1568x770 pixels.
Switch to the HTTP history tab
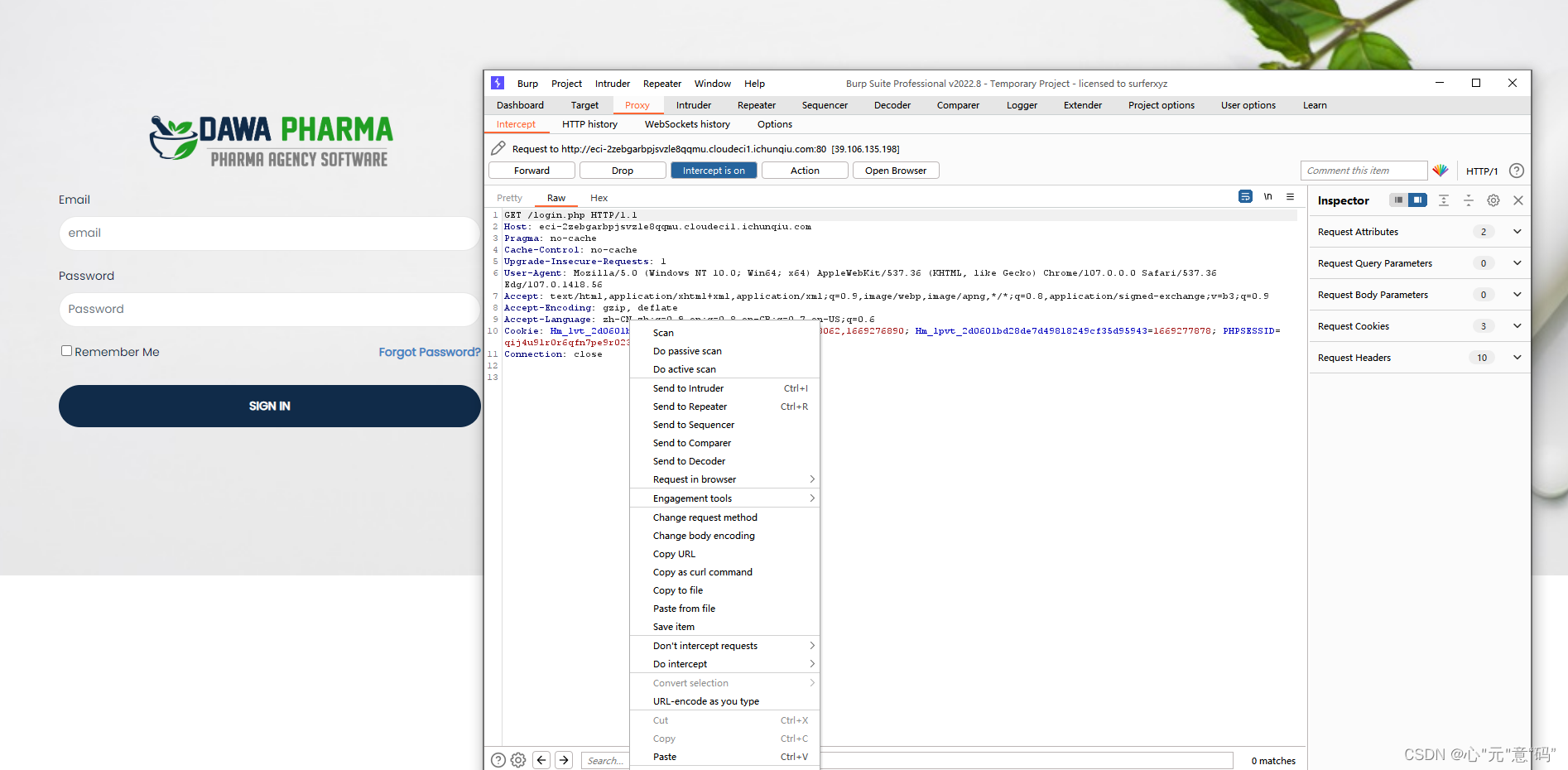point(589,123)
